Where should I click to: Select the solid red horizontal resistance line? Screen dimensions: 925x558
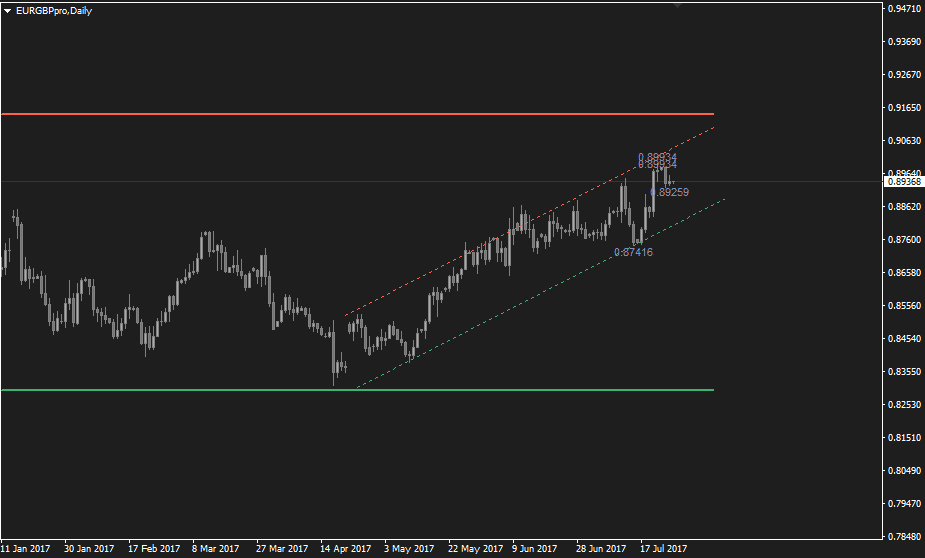[357, 114]
